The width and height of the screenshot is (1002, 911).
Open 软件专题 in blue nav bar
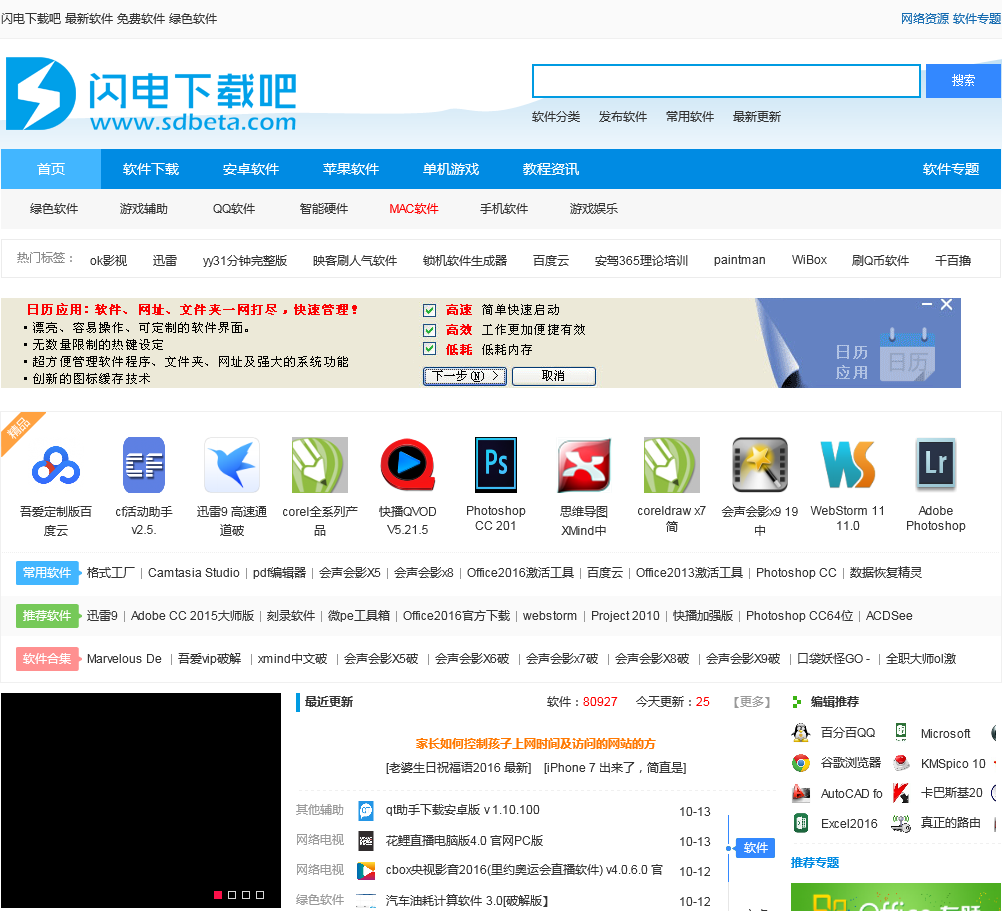coord(951,169)
